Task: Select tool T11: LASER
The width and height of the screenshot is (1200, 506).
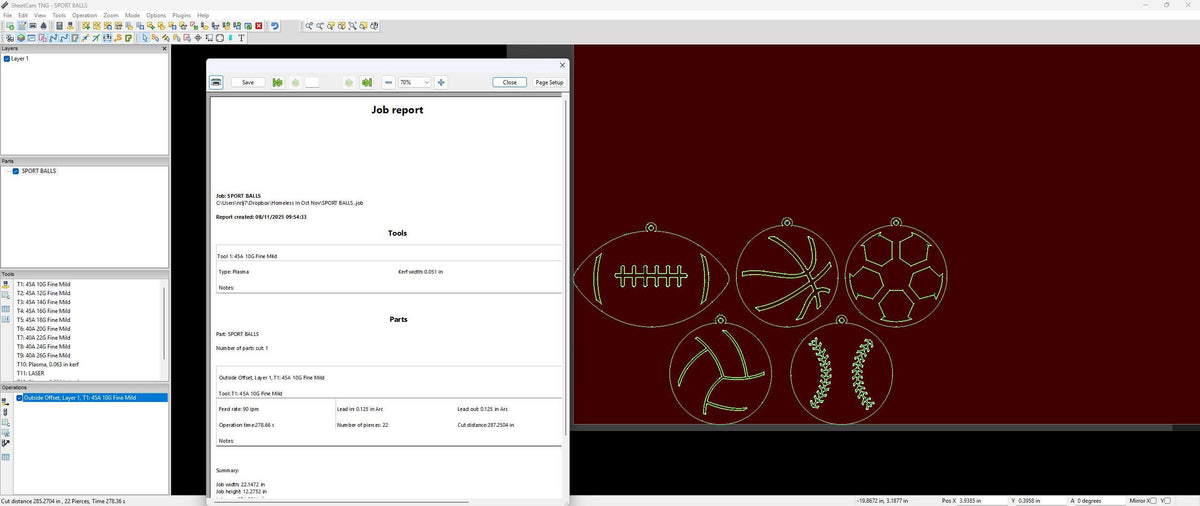Action: coord(30,373)
